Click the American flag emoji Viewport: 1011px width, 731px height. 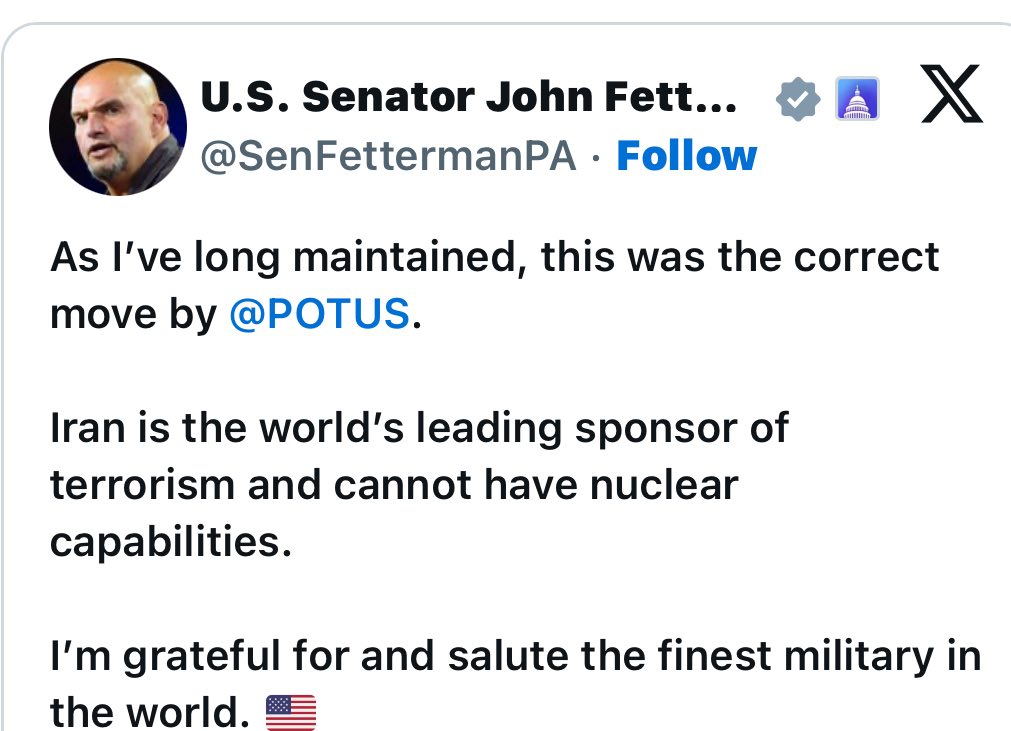[291, 712]
